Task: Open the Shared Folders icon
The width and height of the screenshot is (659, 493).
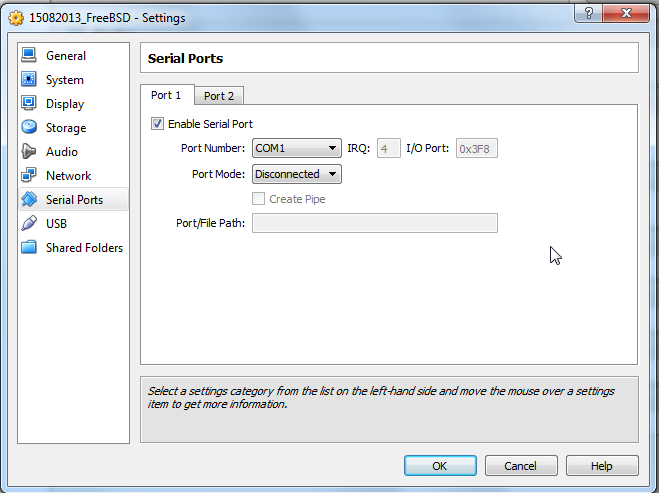Action: 29,248
